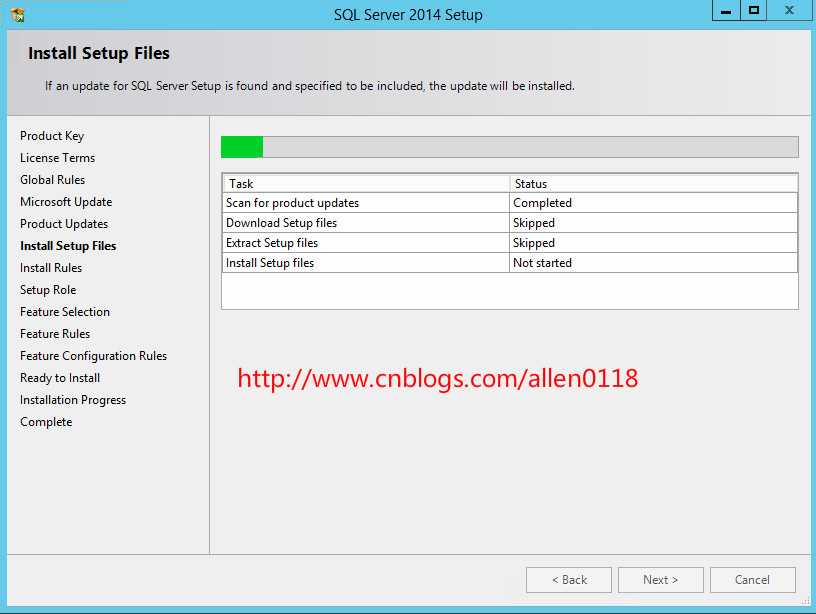Select the Install Setup files task row

click(x=510, y=263)
